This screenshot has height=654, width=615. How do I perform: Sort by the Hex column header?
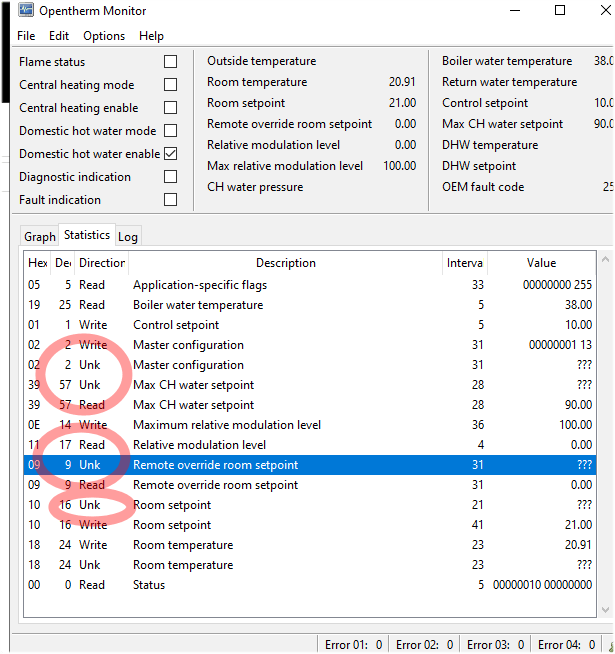tap(37, 263)
